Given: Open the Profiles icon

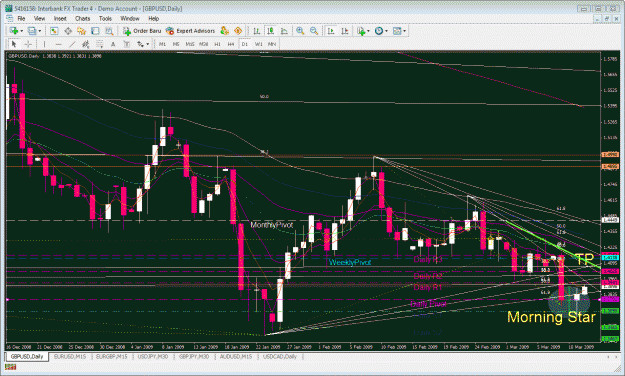Looking at the screenshot, I should (x=32, y=31).
